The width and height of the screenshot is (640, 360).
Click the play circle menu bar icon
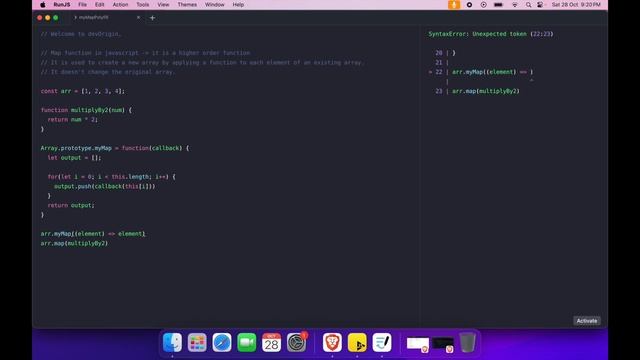[x=483, y=5]
